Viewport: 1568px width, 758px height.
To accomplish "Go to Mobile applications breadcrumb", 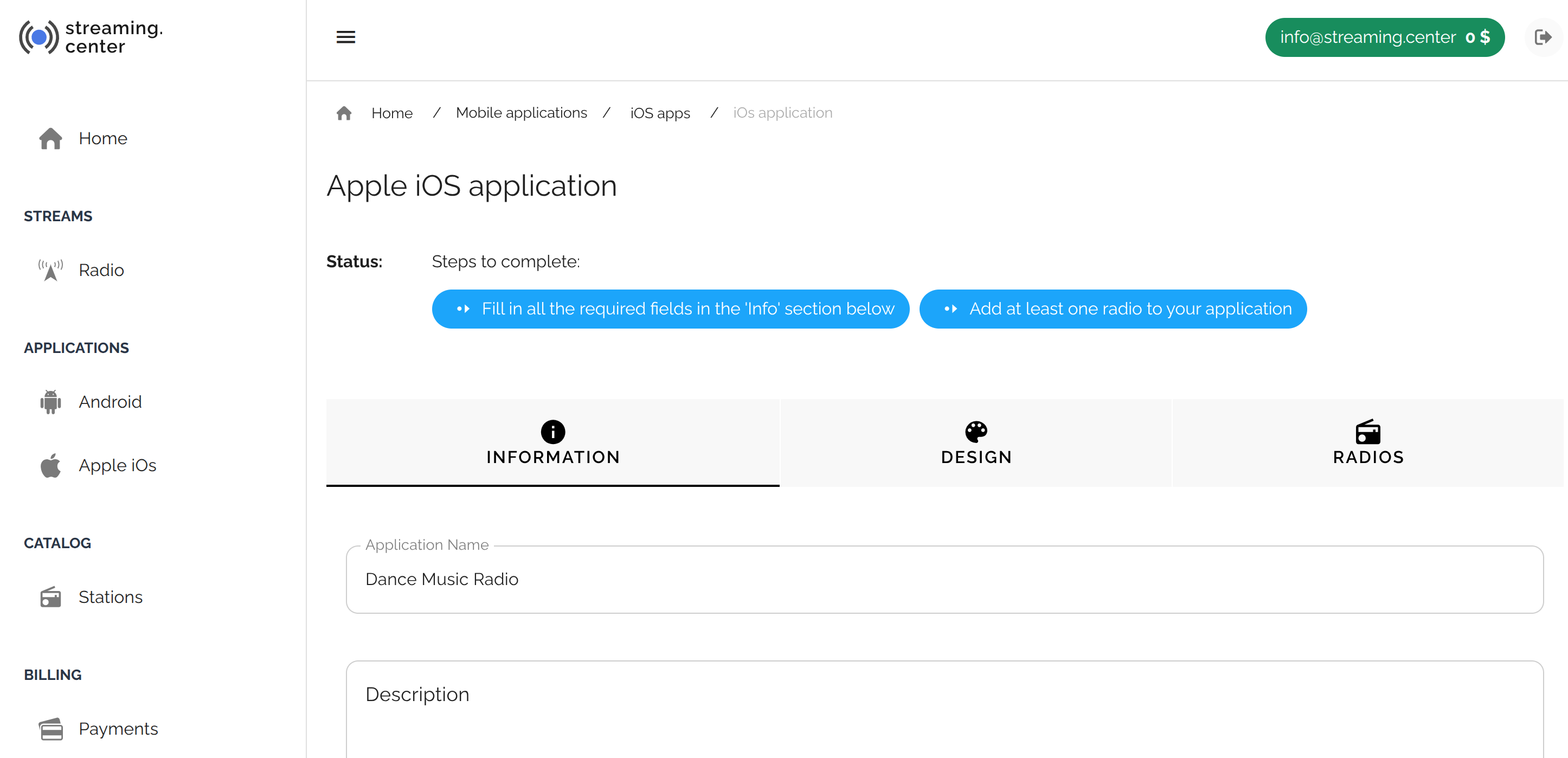I will (x=521, y=113).
